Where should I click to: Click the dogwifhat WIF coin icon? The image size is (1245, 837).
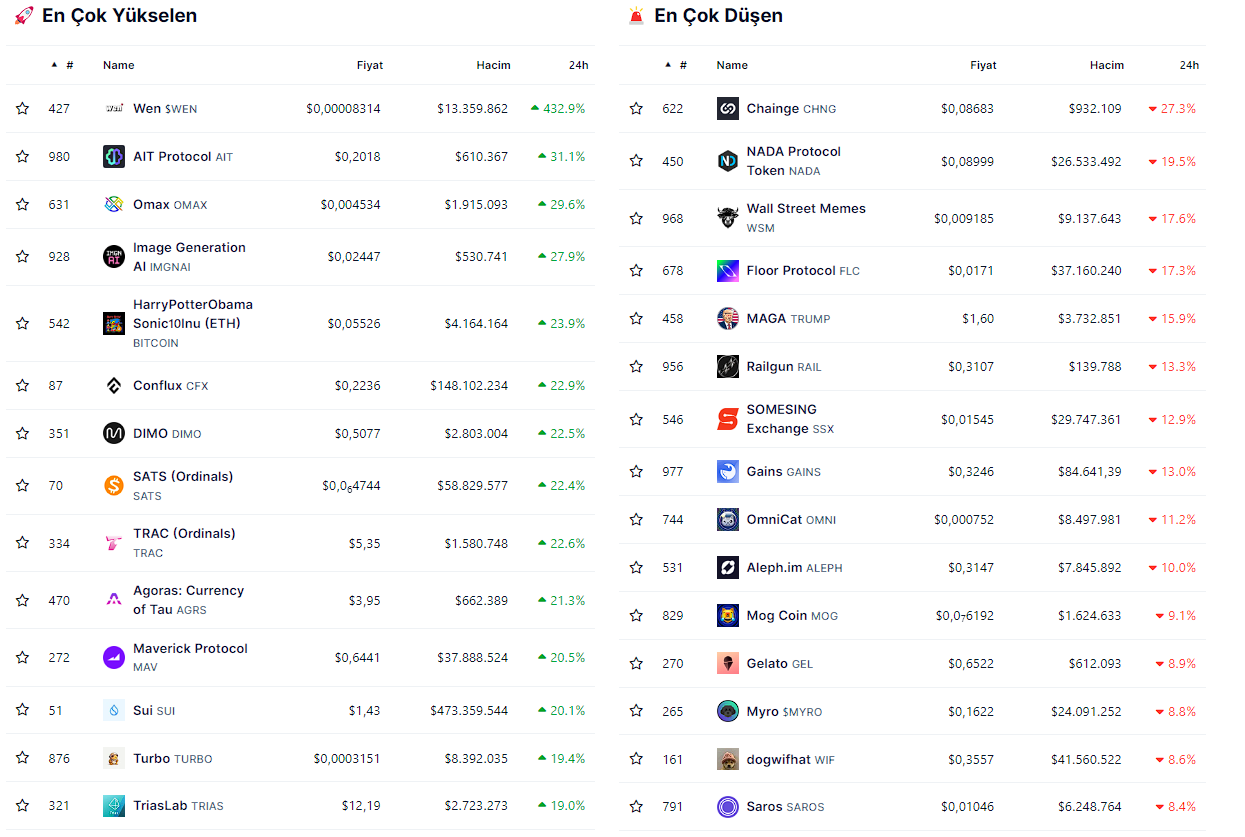pyautogui.click(x=728, y=760)
